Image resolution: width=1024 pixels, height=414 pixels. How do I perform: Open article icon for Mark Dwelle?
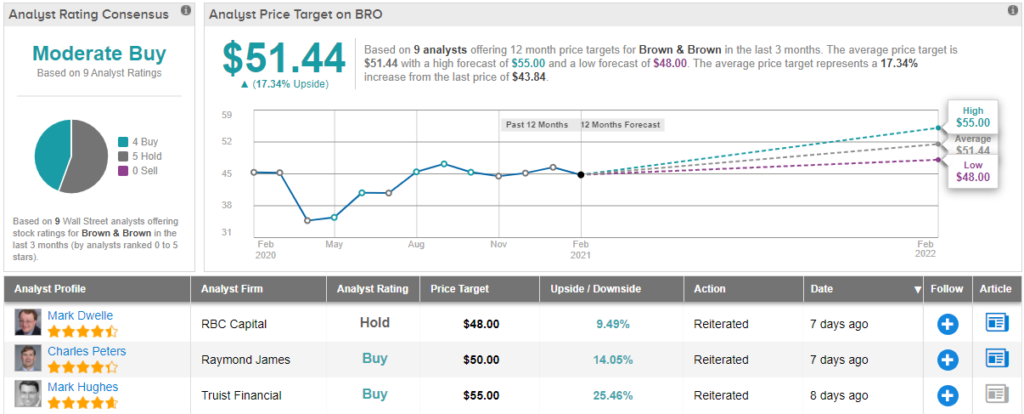click(x=997, y=323)
